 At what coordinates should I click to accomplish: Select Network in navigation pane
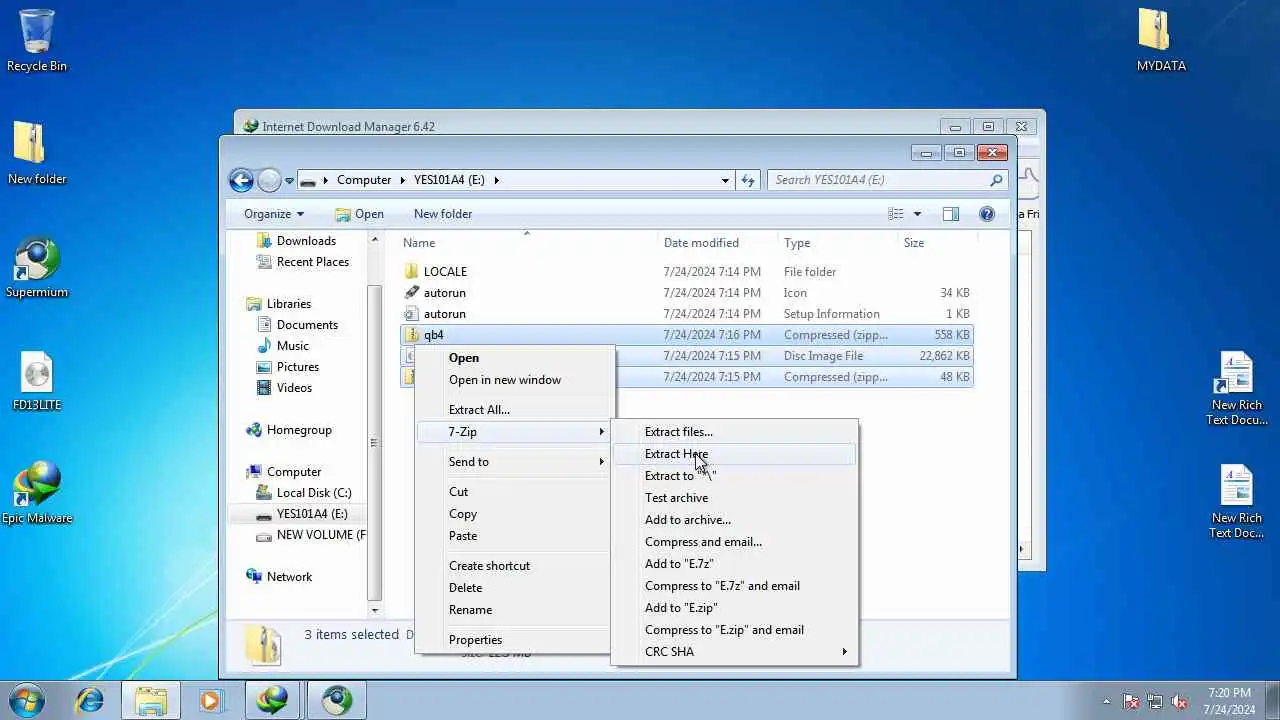coord(279,577)
